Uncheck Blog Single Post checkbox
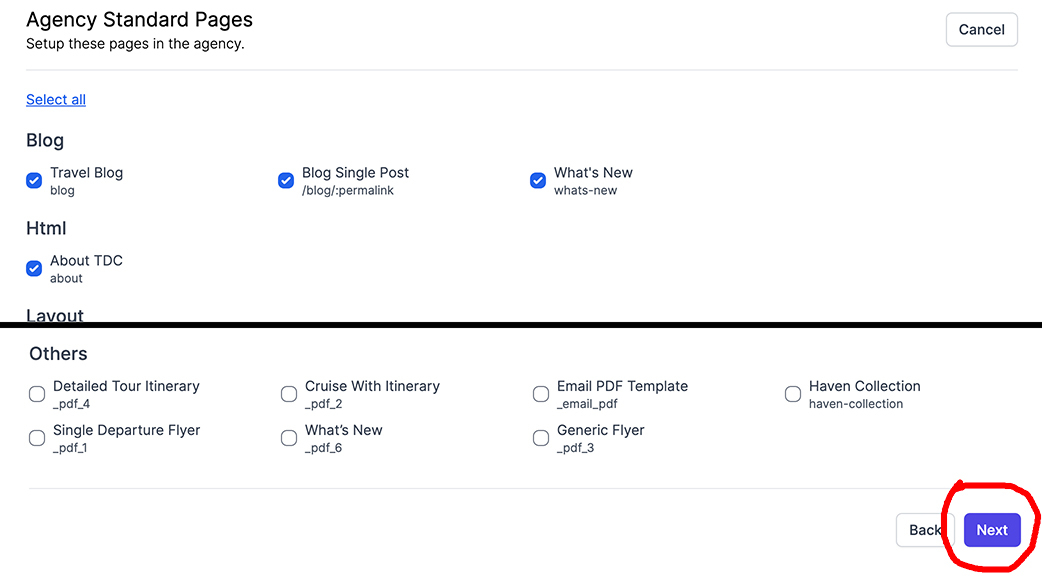This screenshot has height=576, width=1042. [x=286, y=181]
